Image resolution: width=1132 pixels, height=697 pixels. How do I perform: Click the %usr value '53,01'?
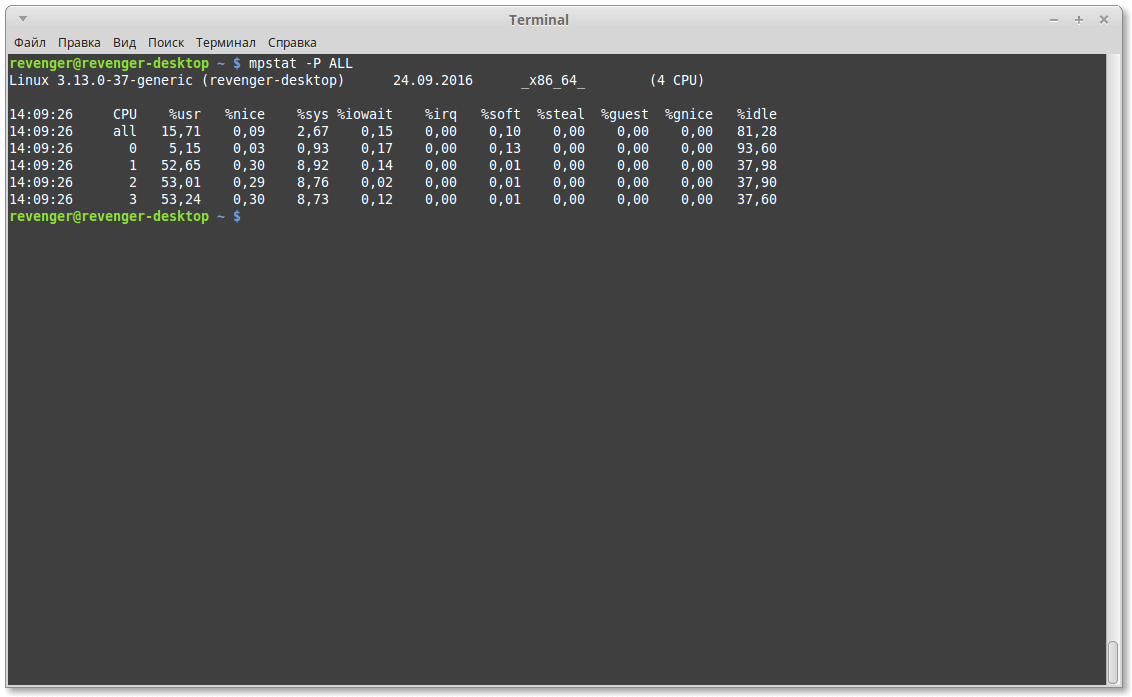tap(181, 183)
